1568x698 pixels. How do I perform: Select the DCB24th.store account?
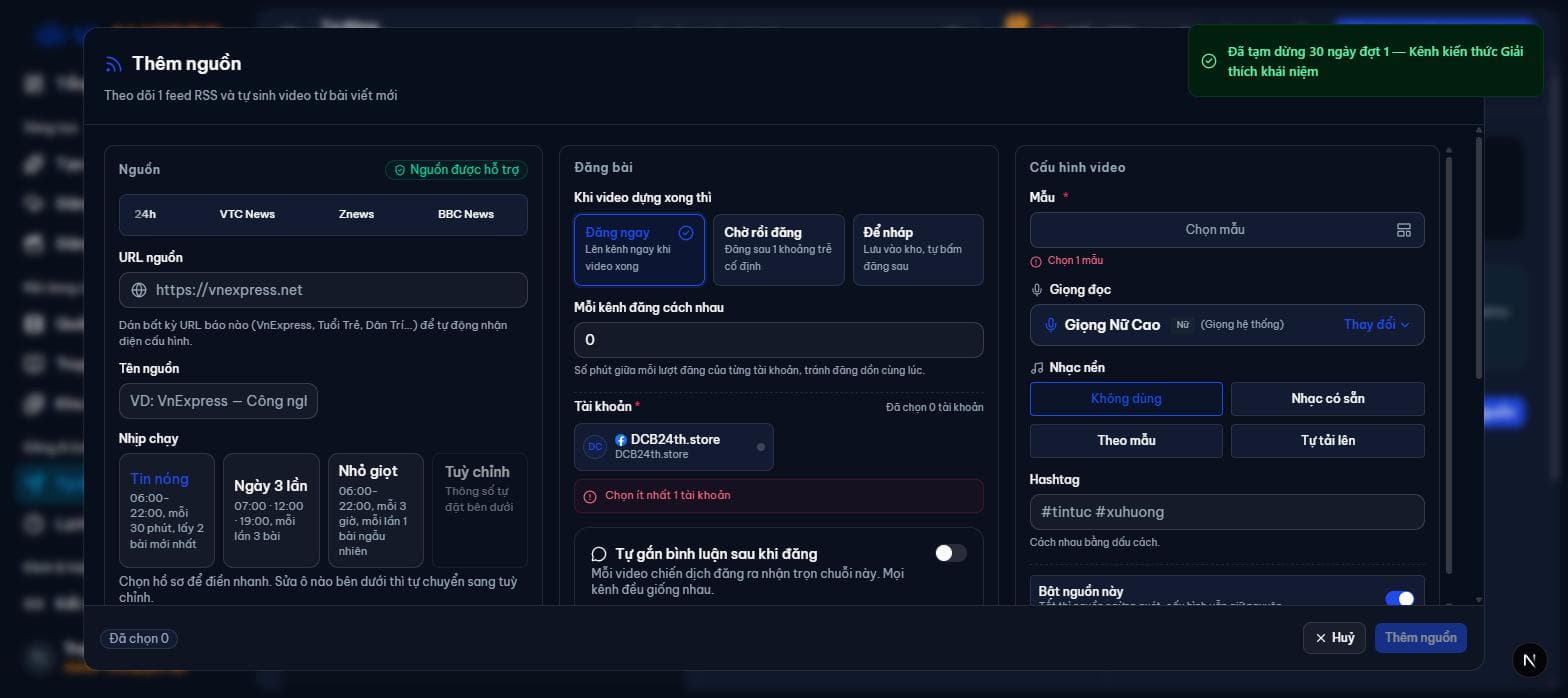tap(674, 447)
